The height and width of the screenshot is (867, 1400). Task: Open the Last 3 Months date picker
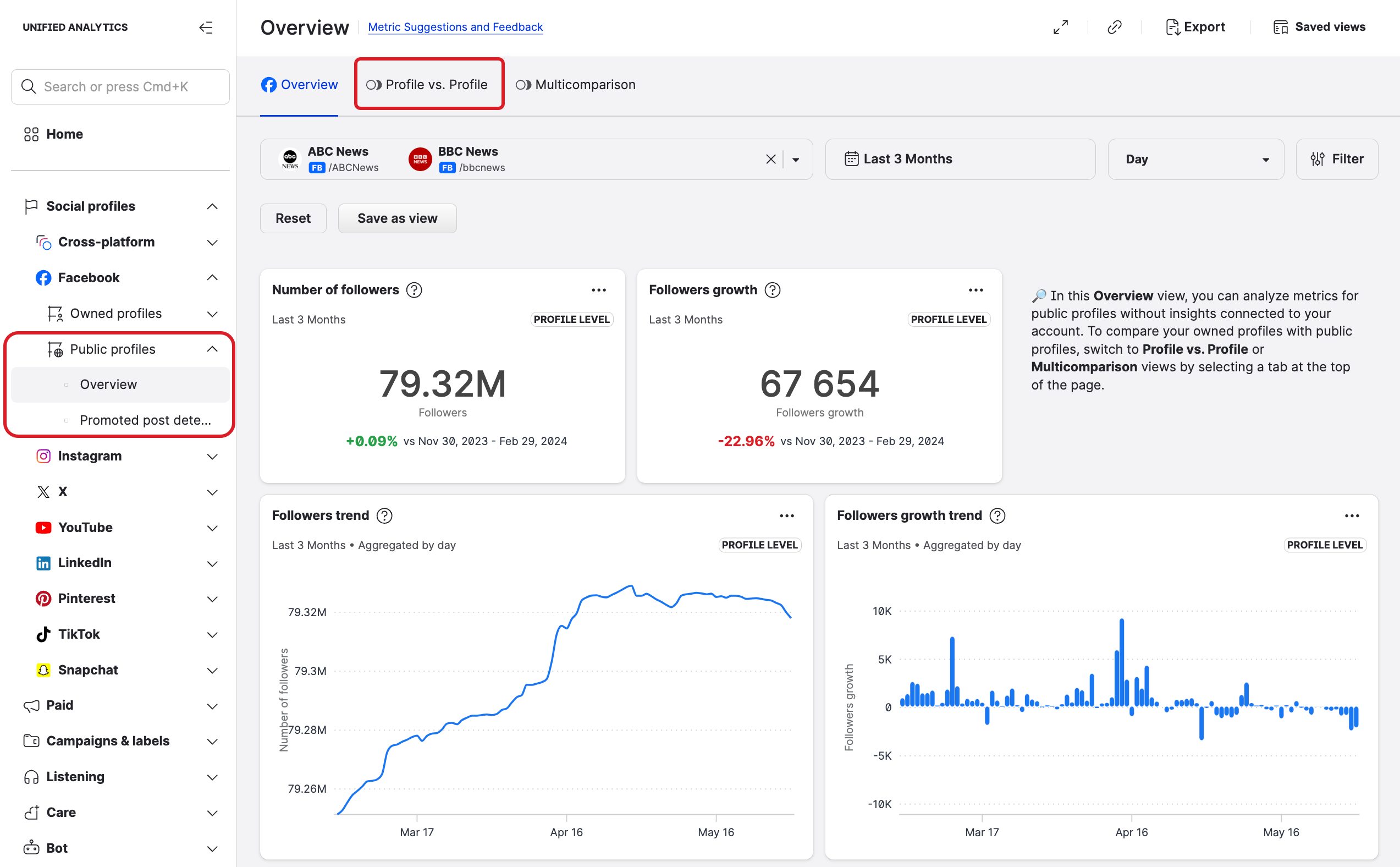pyautogui.click(x=960, y=160)
